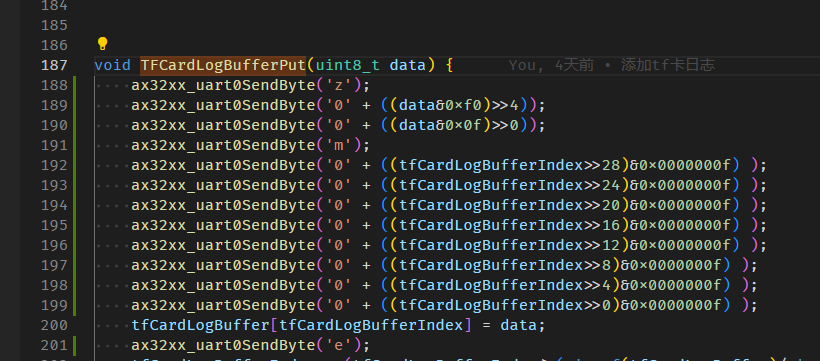
Task: Click line number 192 in gutter
Action: click(x=54, y=165)
